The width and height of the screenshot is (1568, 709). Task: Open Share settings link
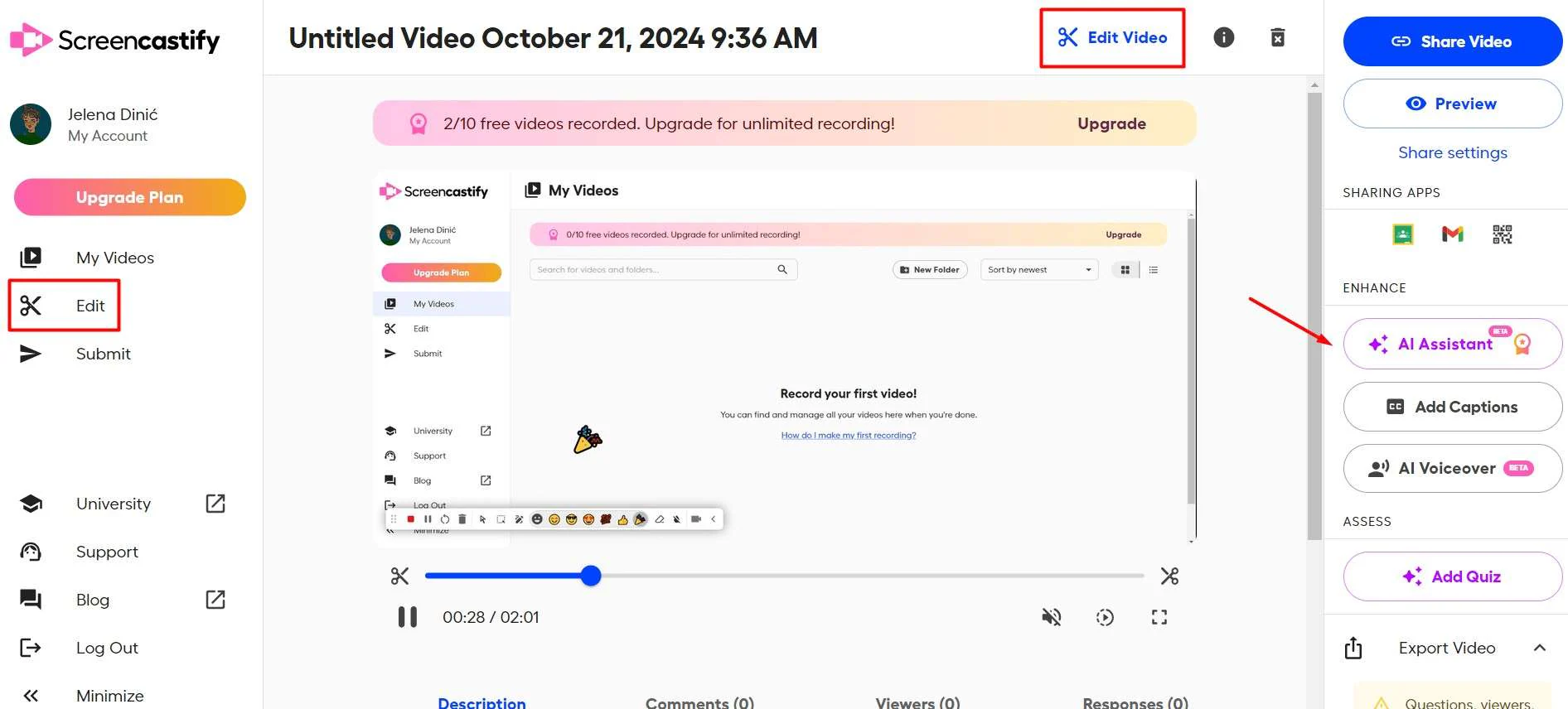(1453, 152)
